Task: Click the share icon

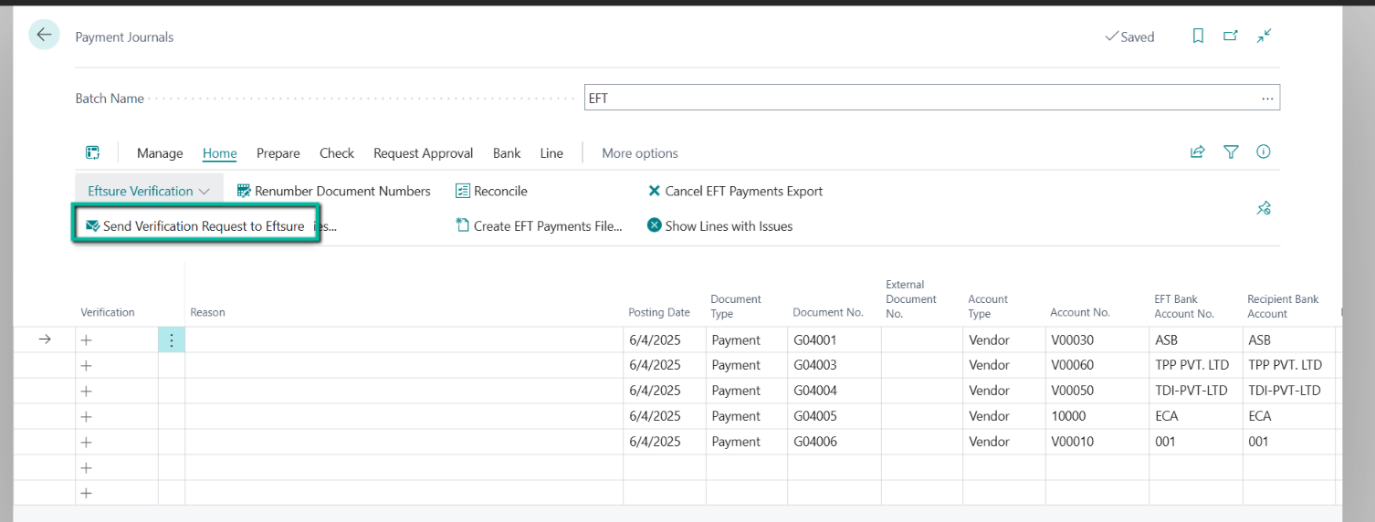Action: coord(1197,152)
